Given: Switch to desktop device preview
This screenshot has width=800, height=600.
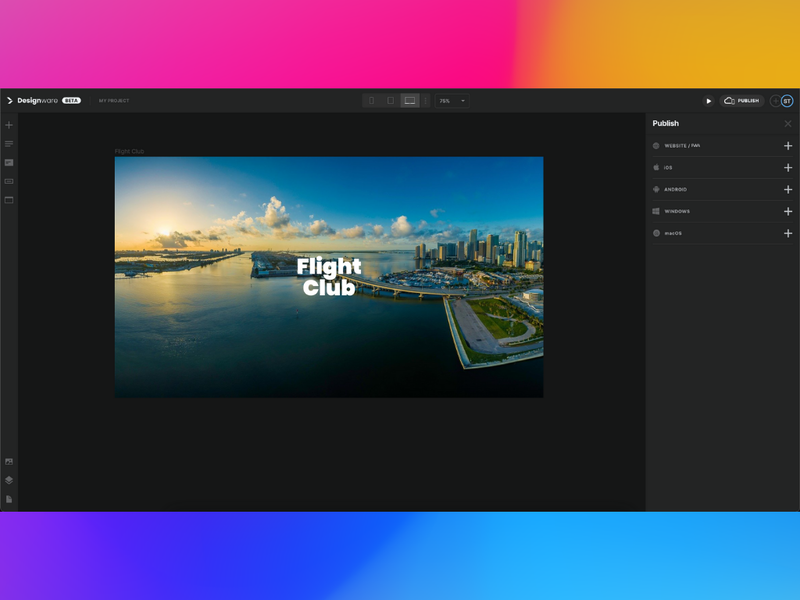Looking at the screenshot, I should 410,101.
